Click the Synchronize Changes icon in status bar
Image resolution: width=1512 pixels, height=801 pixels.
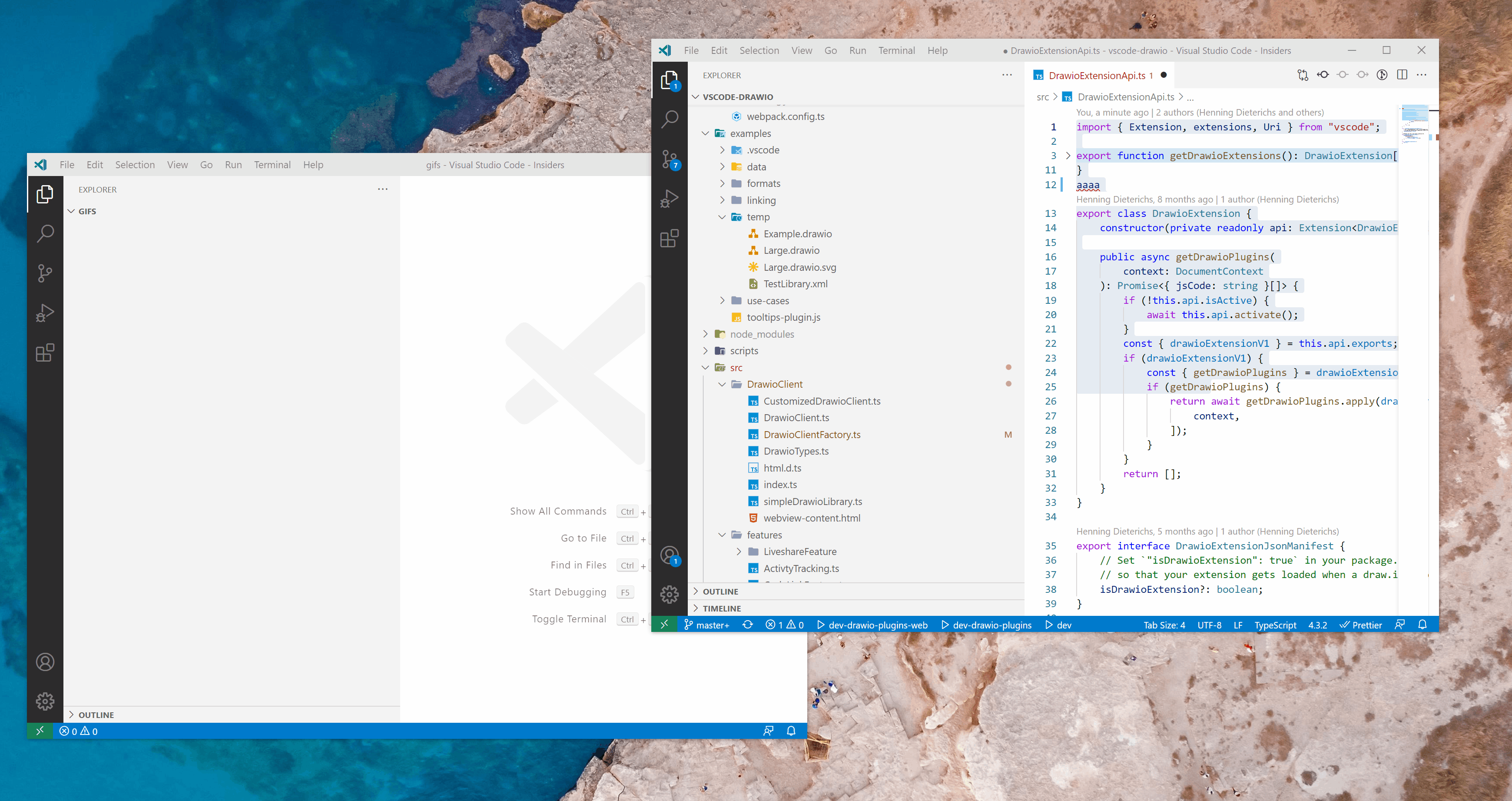[747, 625]
